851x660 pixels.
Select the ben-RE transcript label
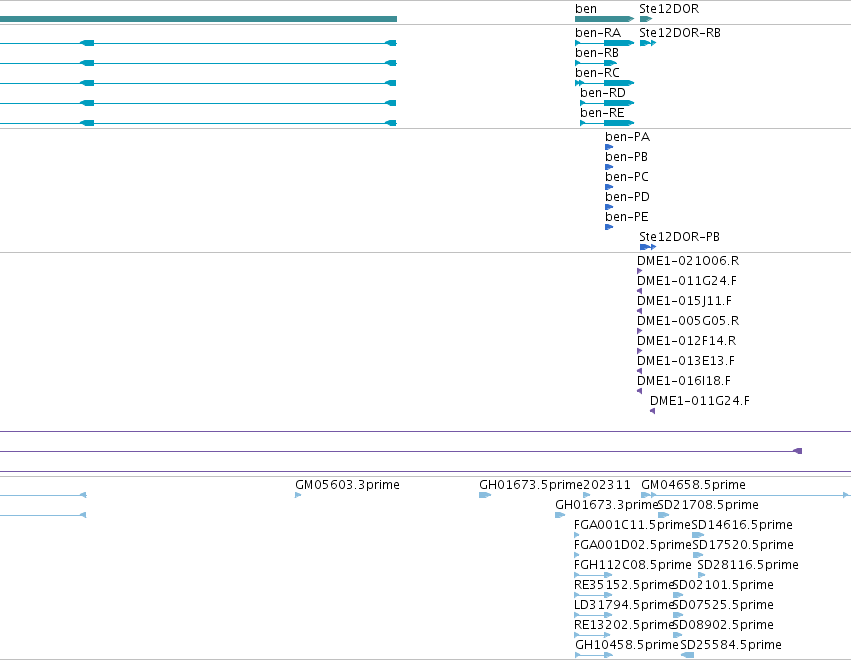pyautogui.click(x=602, y=113)
